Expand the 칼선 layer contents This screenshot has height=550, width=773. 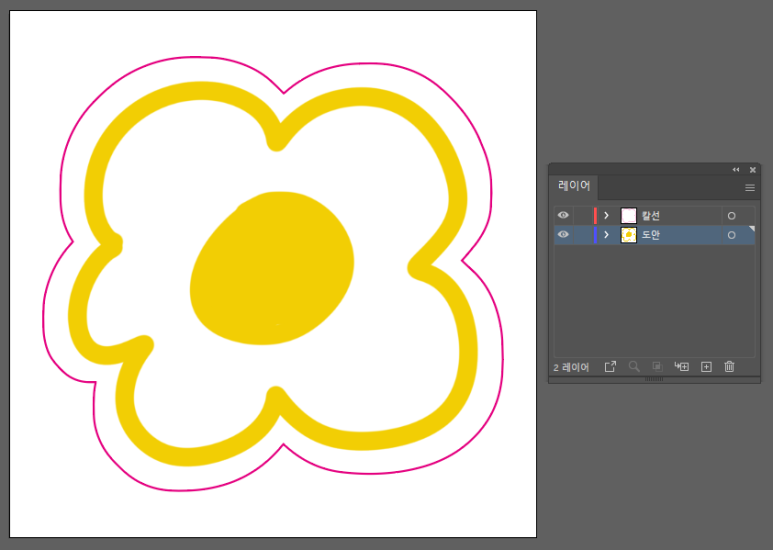[x=606, y=215]
